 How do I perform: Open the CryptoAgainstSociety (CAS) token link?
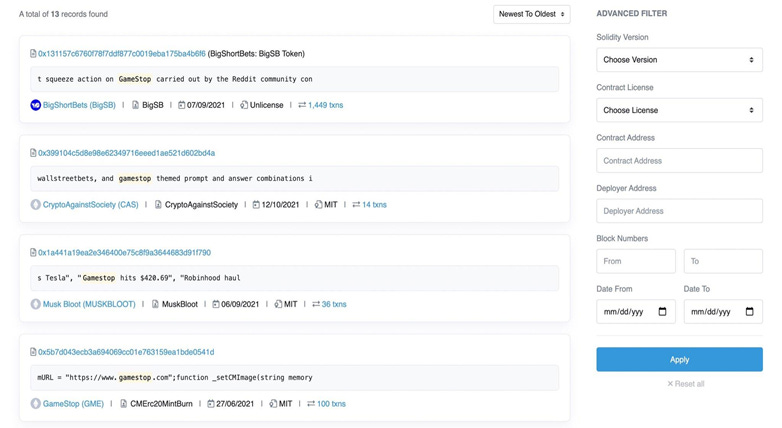point(90,205)
